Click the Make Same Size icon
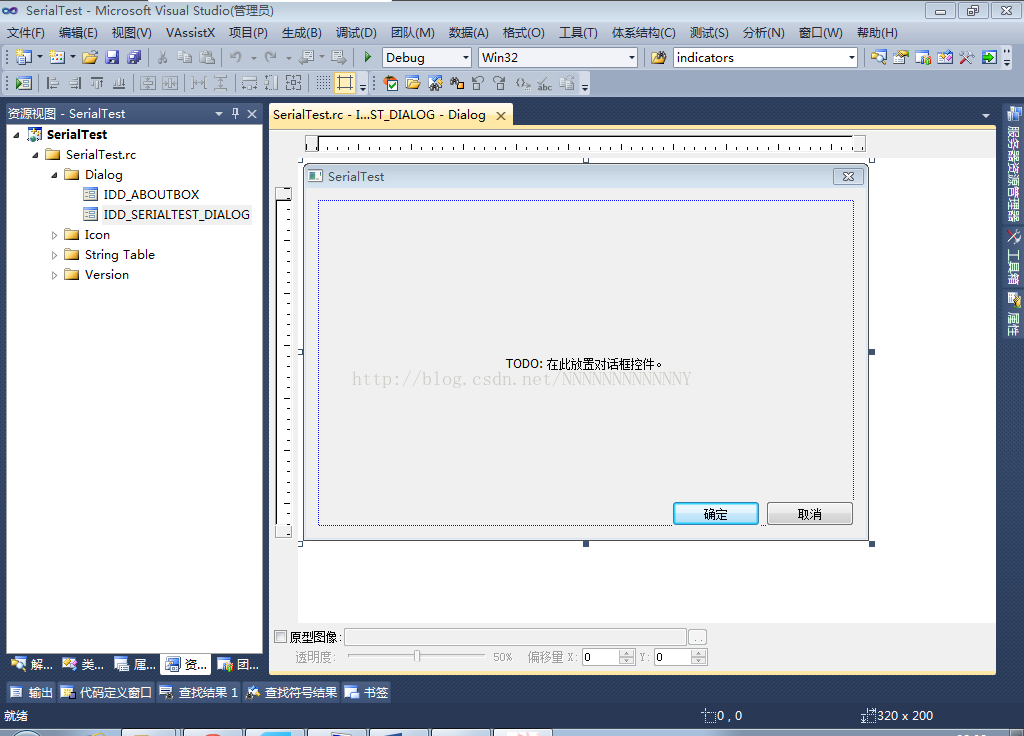This screenshot has height=736, width=1024. point(294,83)
